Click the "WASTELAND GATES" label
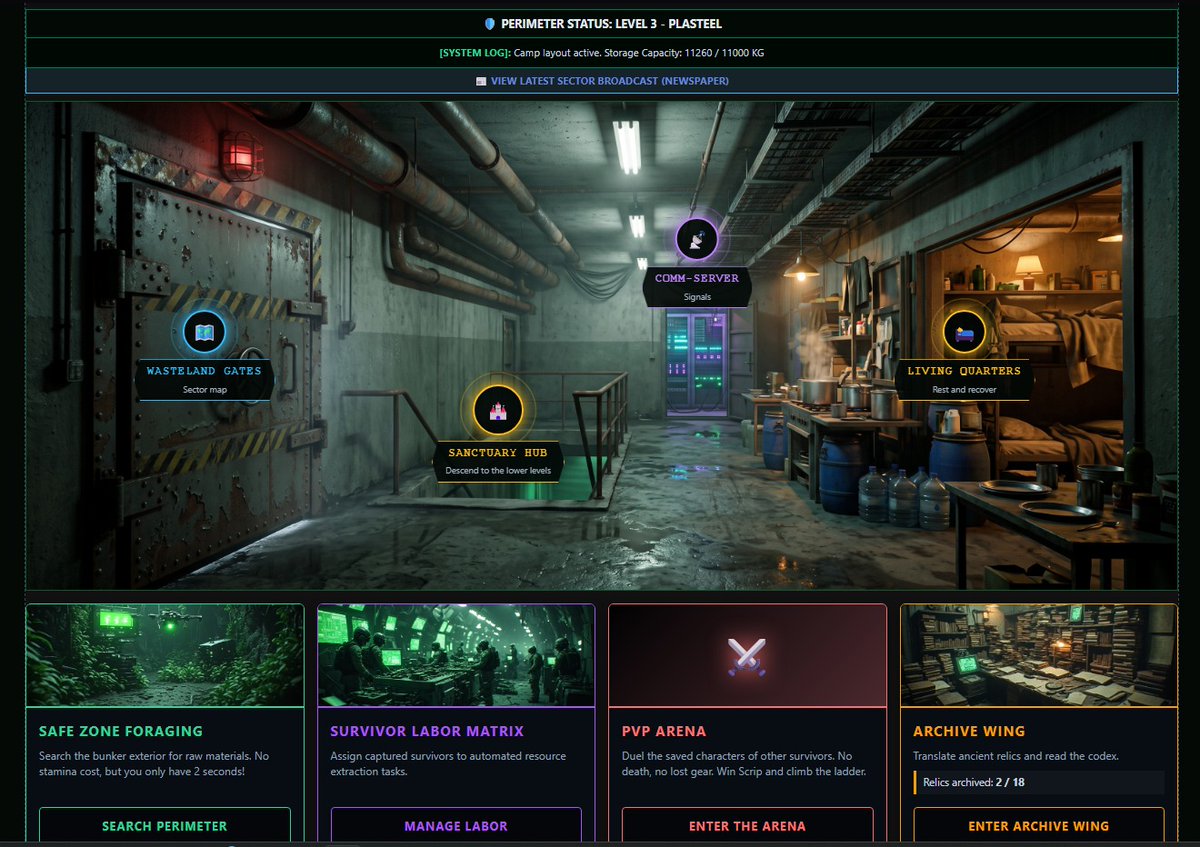This screenshot has width=1200, height=847. 204,371
